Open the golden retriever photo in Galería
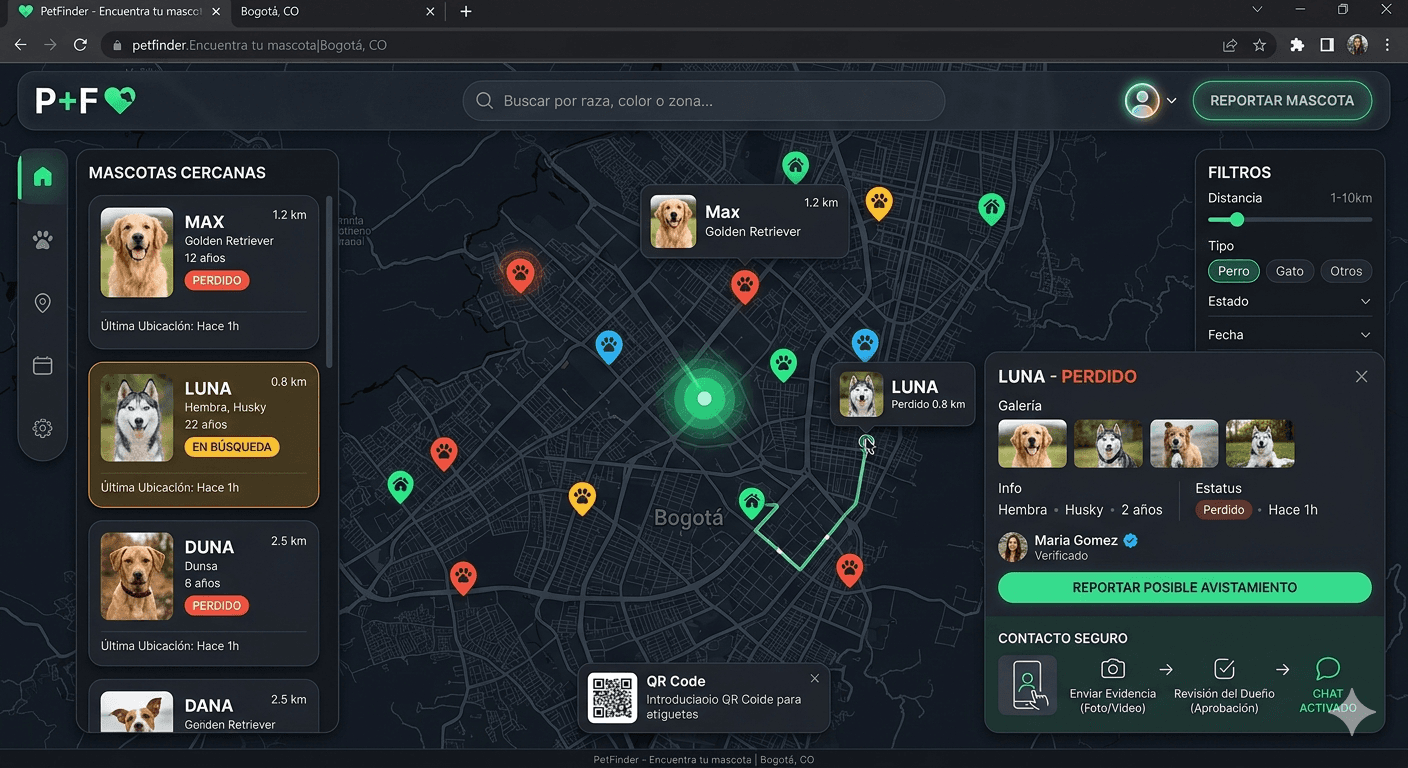This screenshot has height=768, width=1408. 1032,443
